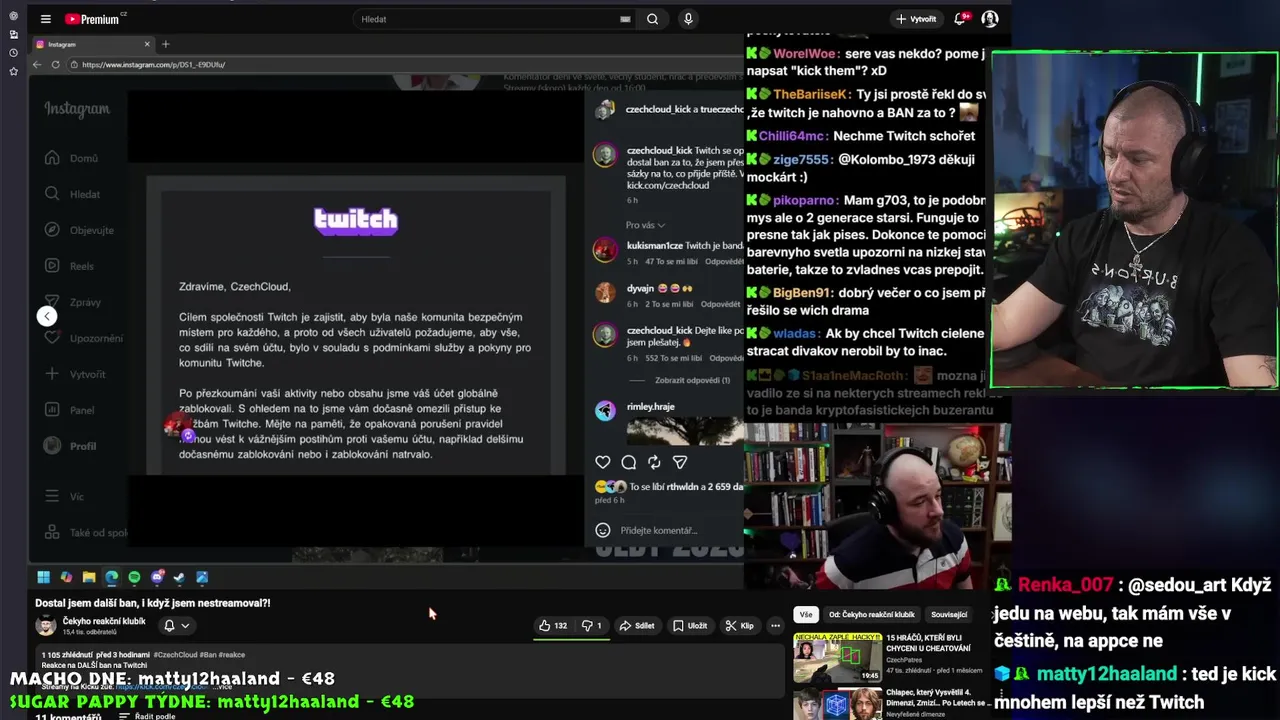Open a new browser tab with plus
Viewport: 1280px width, 720px height.
tap(166, 44)
